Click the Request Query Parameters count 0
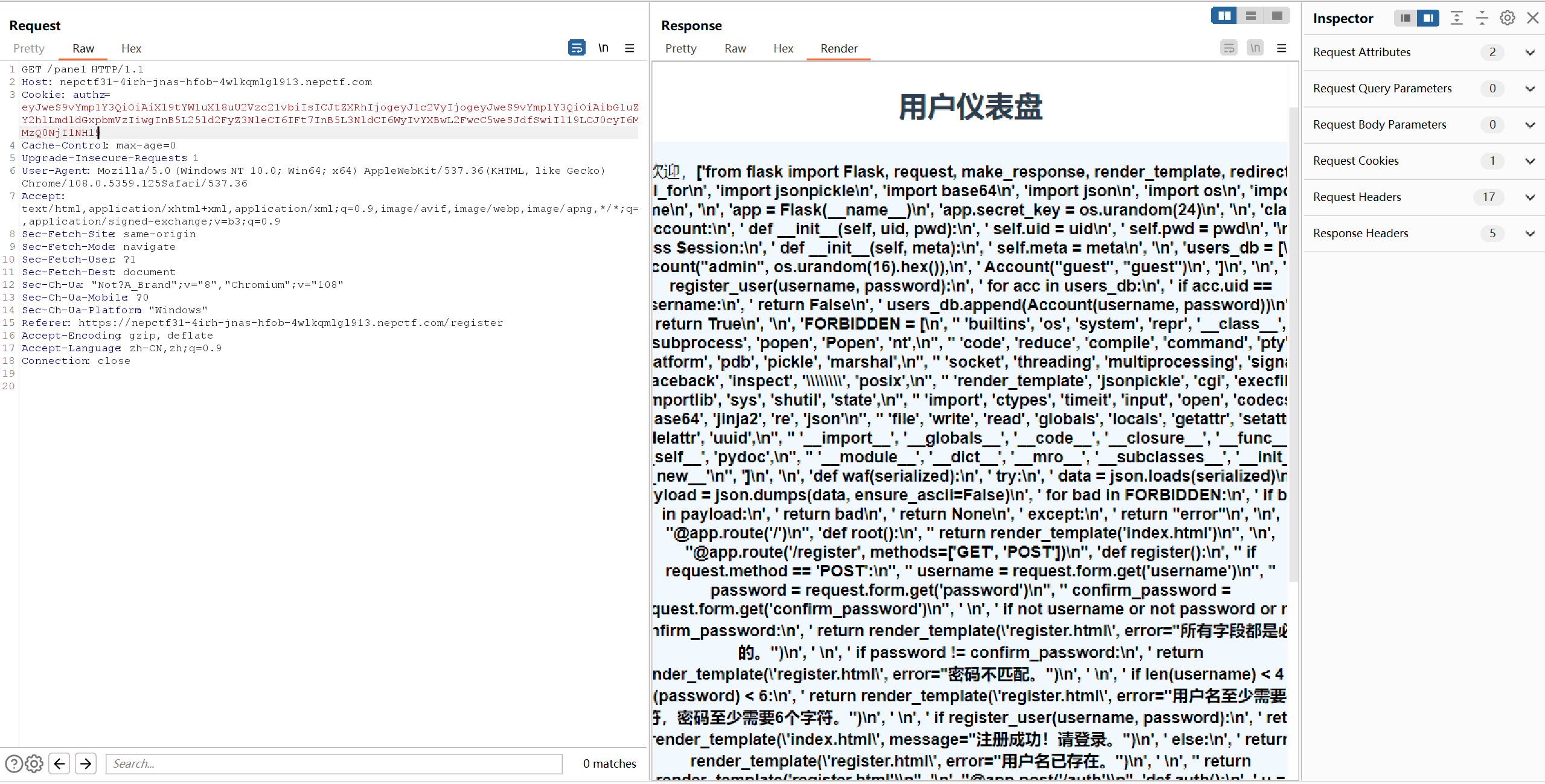This screenshot has height=784, width=1545. [1492, 89]
